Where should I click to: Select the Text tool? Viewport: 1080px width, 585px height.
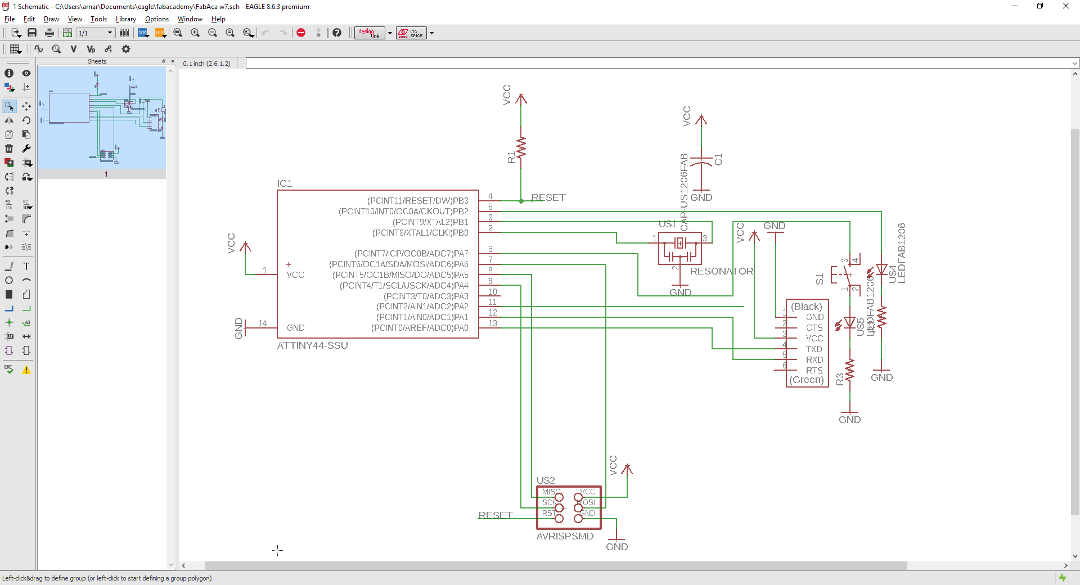(x=26, y=266)
